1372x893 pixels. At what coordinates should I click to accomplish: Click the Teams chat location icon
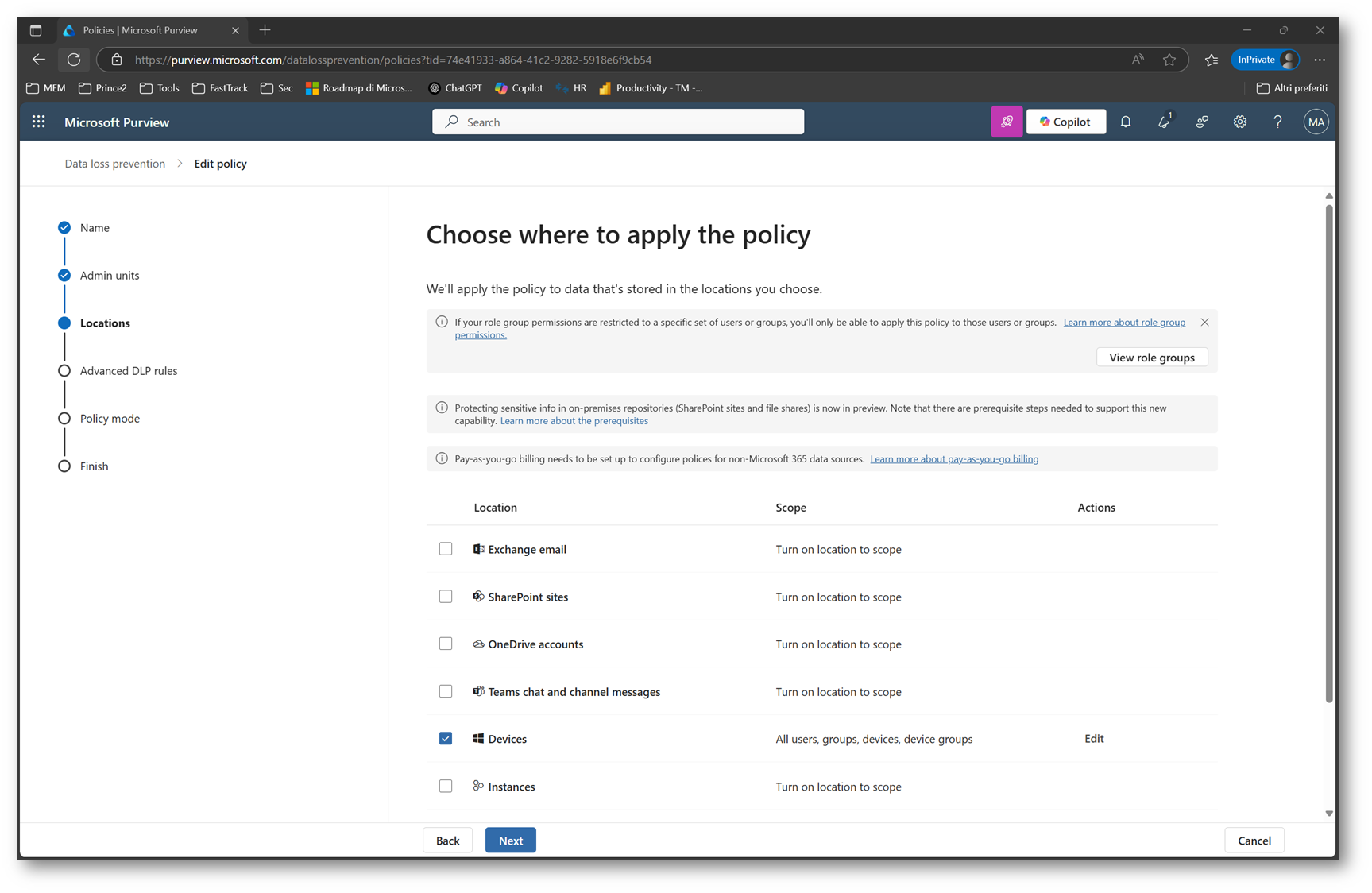[x=478, y=691]
